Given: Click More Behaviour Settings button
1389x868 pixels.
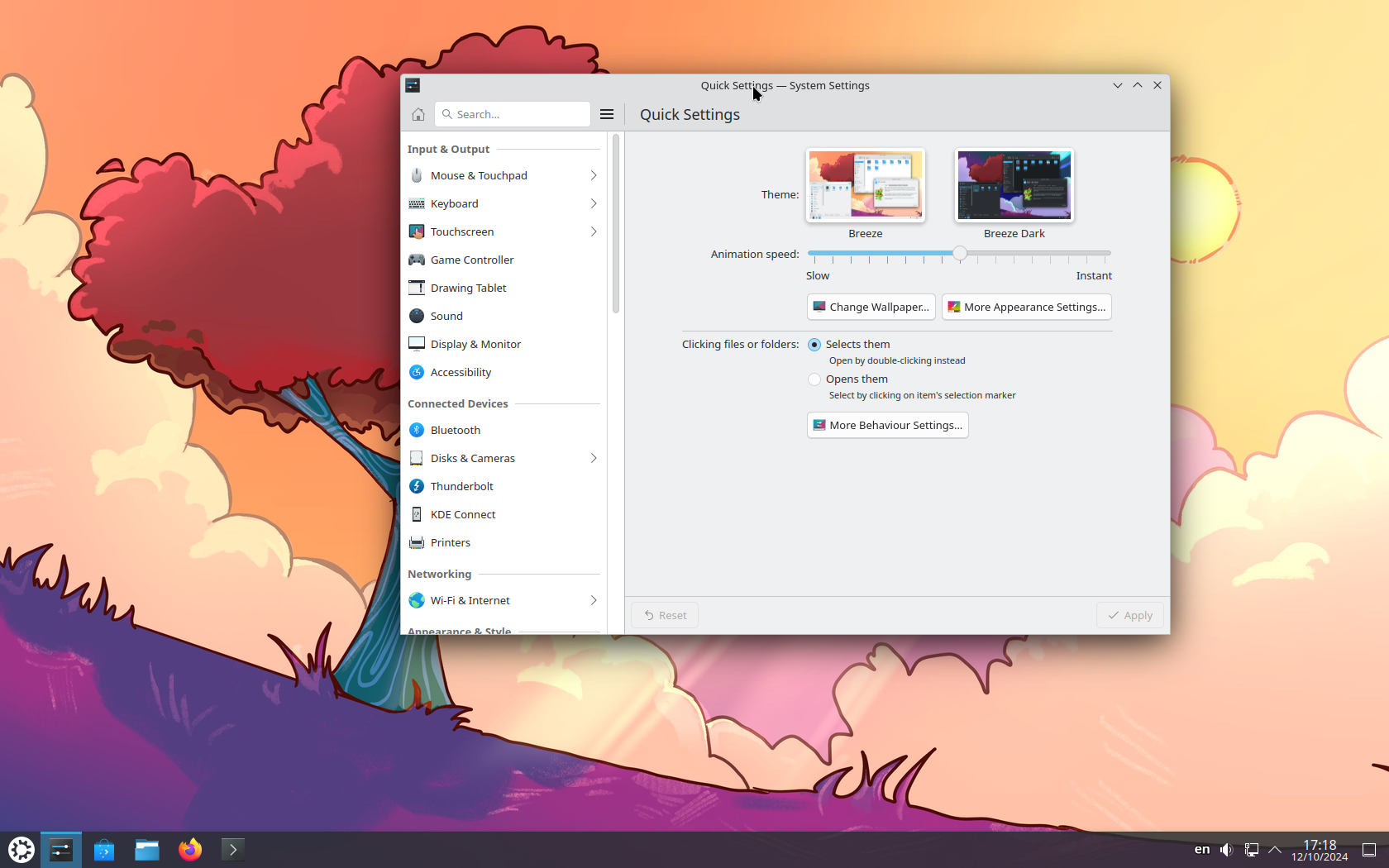Looking at the screenshot, I should pyautogui.click(x=887, y=425).
